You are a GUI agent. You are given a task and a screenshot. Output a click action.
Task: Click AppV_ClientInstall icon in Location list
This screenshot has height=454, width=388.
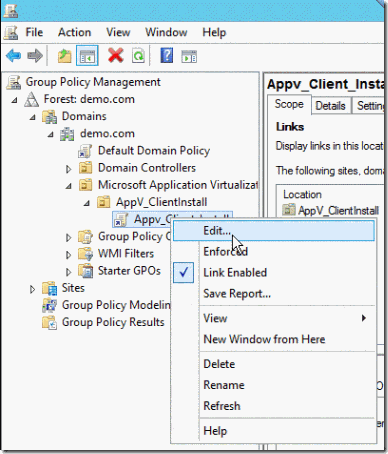click(289, 210)
